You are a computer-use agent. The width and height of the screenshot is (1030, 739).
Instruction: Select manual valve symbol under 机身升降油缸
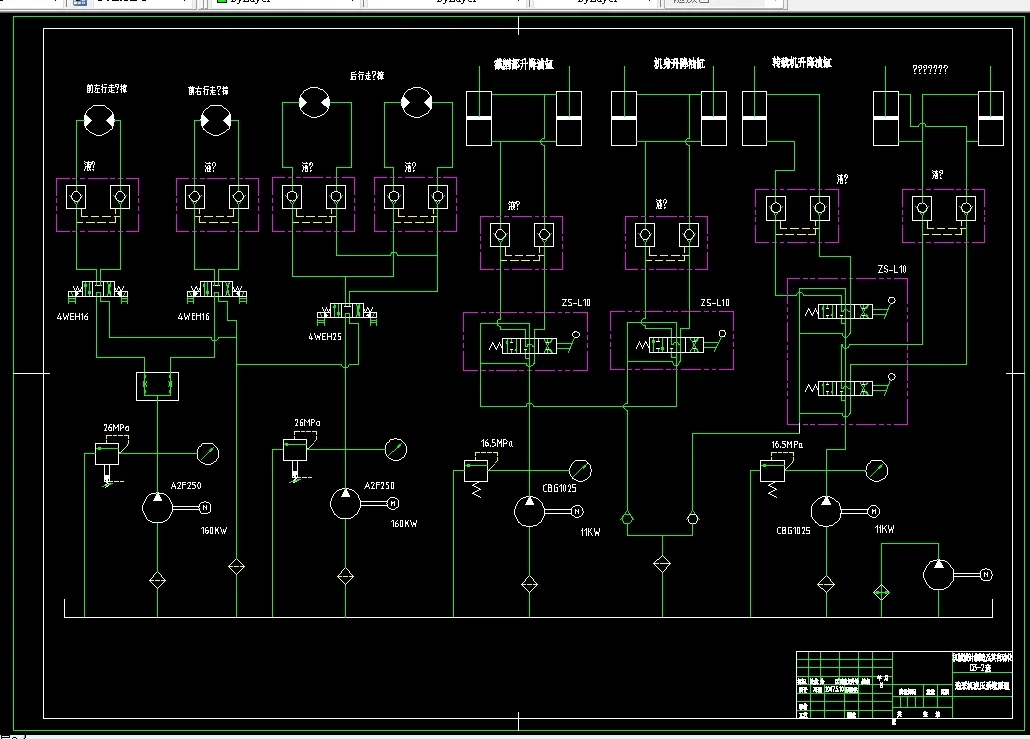coord(681,344)
